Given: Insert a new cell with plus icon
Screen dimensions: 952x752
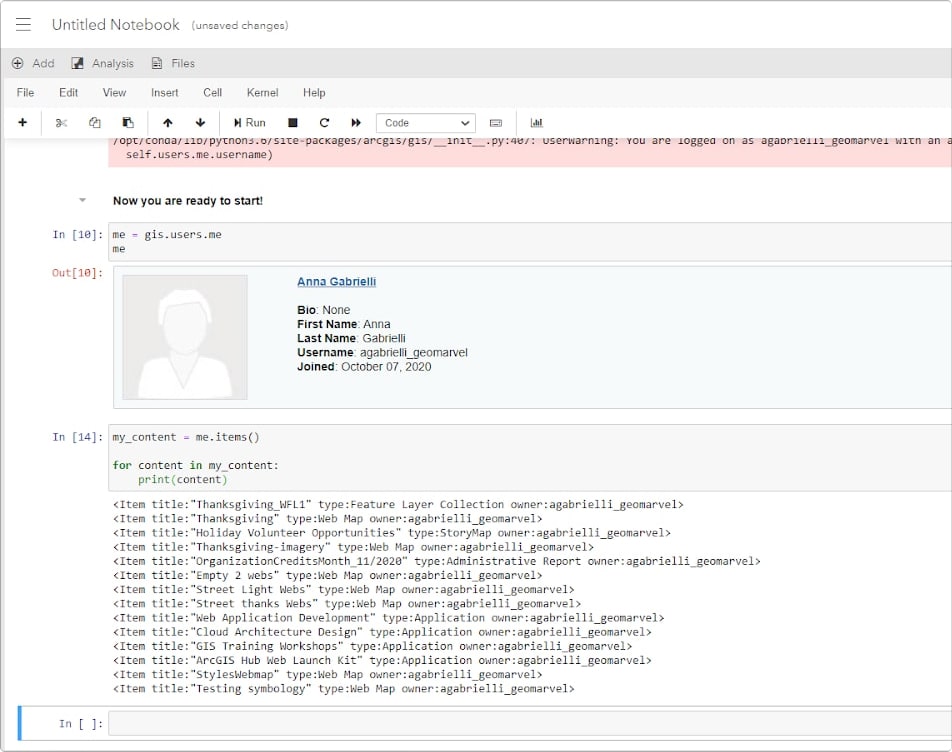Looking at the screenshot, I should click(x=22, y=123).
